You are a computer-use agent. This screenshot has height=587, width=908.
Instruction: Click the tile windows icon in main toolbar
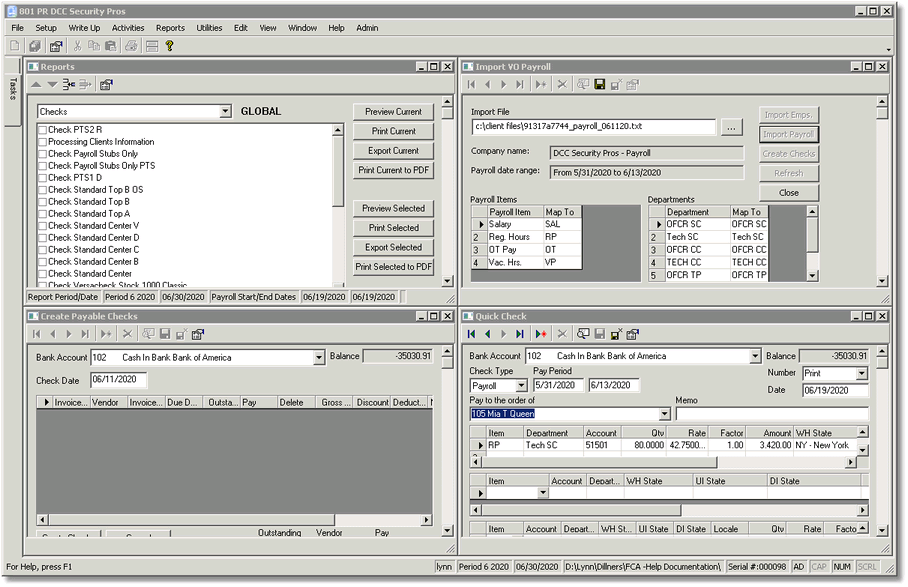pos(152,46)
